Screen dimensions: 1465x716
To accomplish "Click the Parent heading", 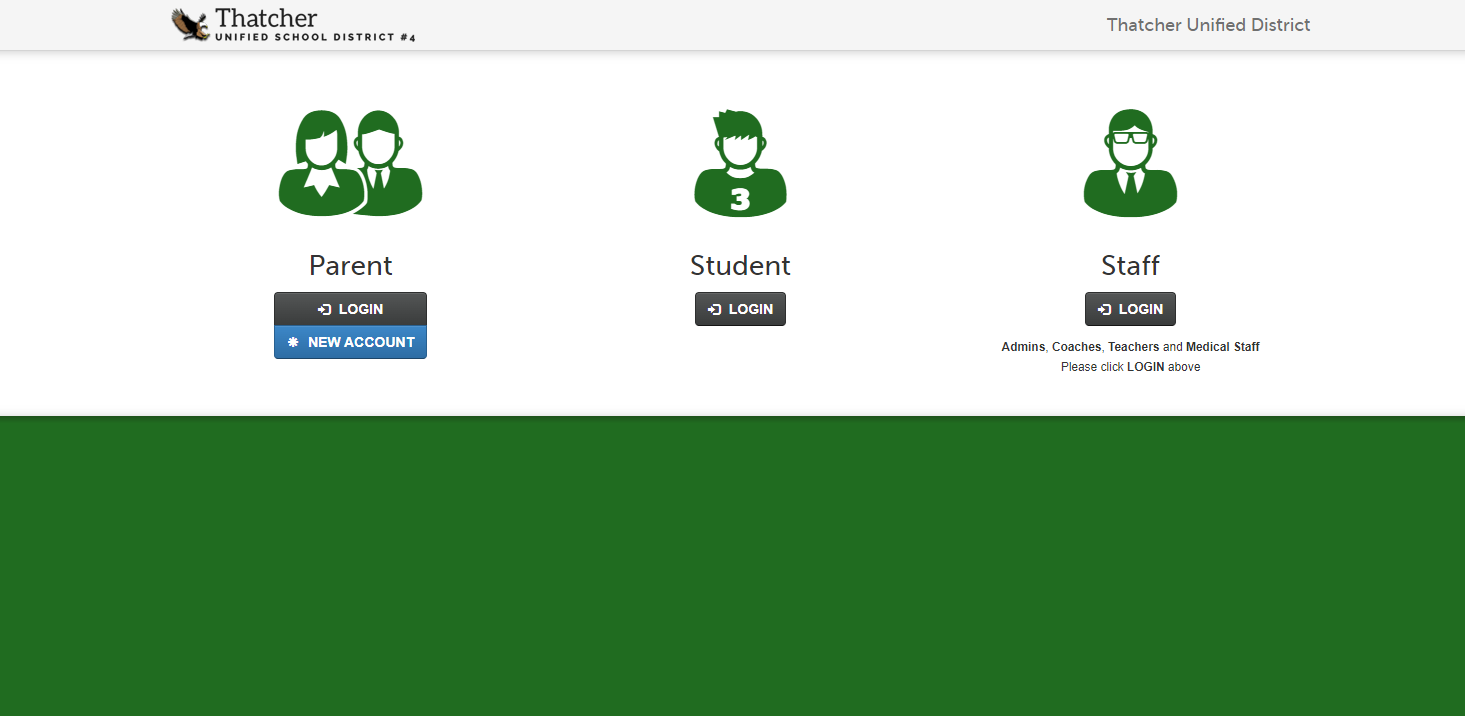I will click(x=350, y=265).
